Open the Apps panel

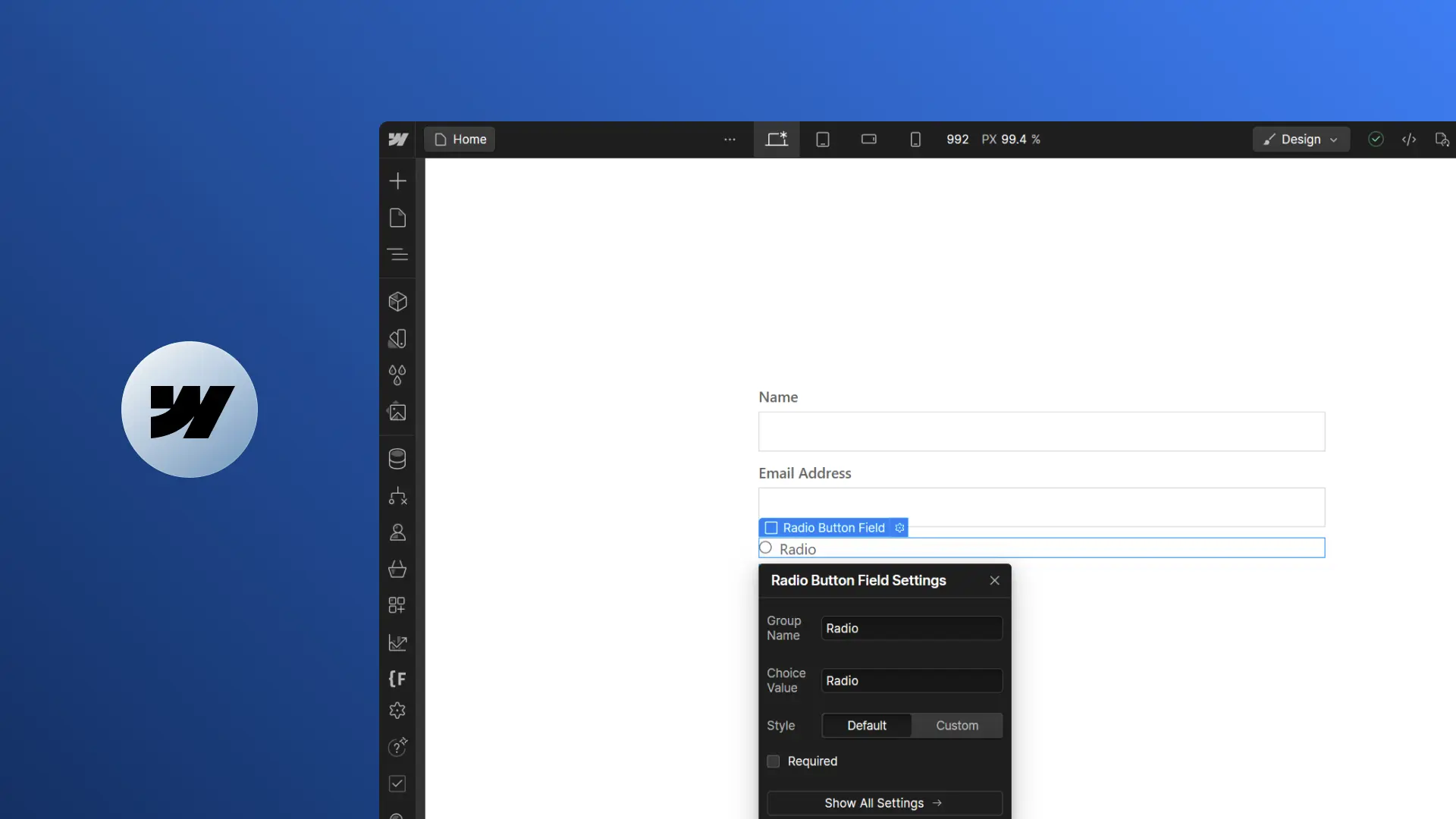coord(397,605)
